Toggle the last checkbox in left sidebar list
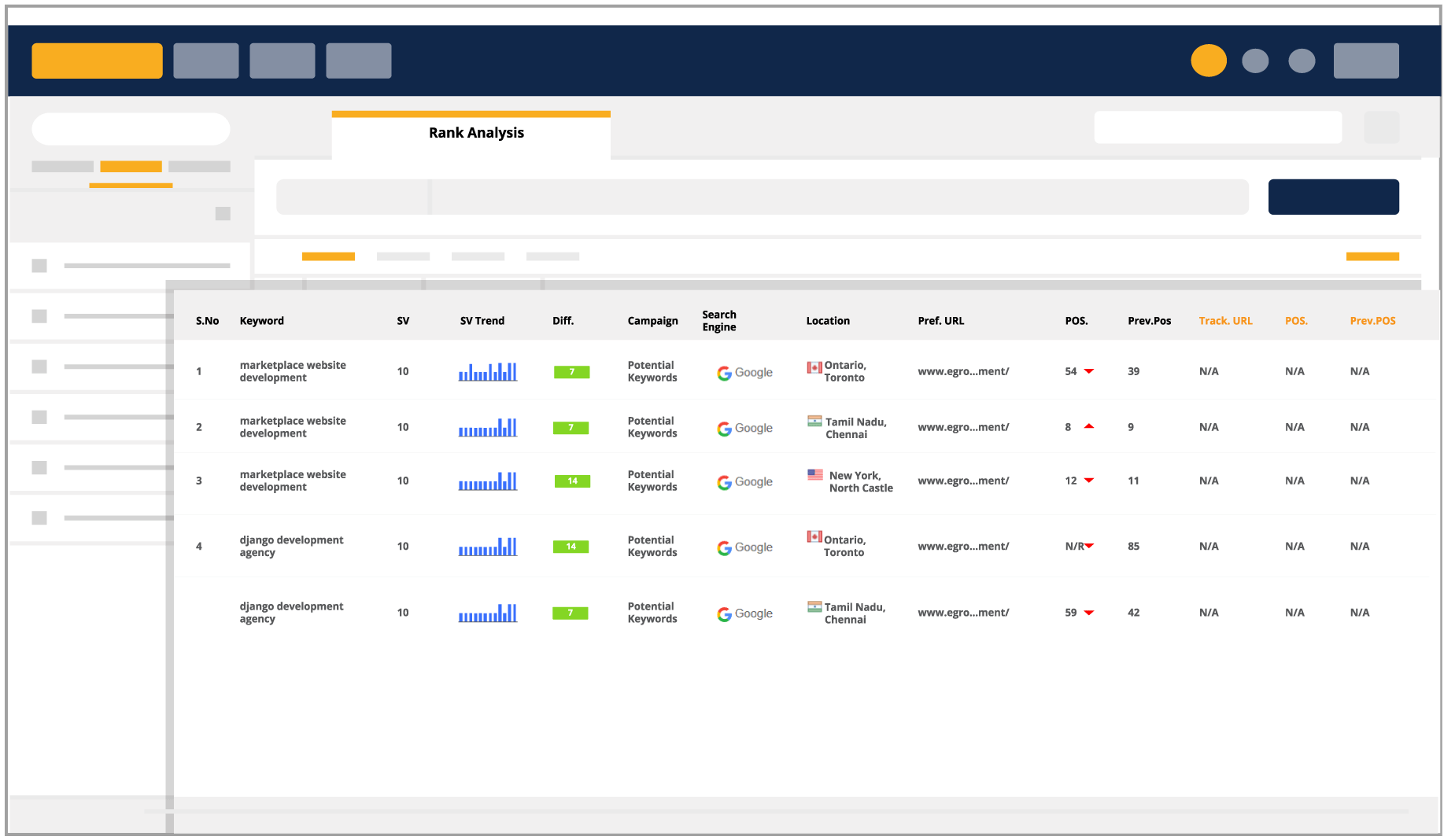This screenshot has width=1444, height=840. pos(39,518)
